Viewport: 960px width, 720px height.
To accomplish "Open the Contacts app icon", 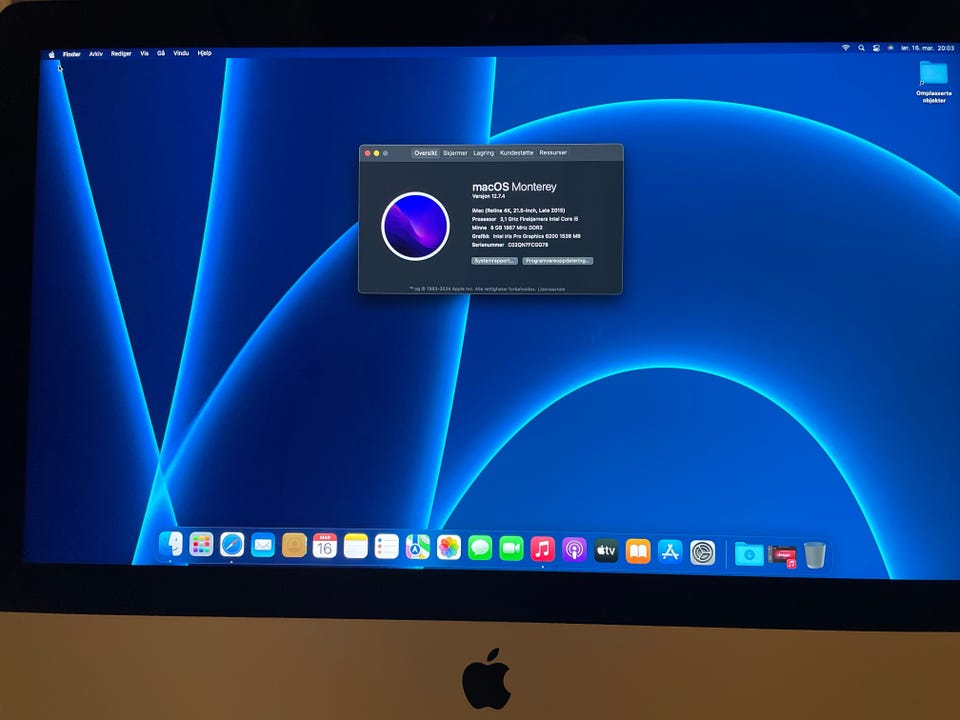I will coord(294,545).
